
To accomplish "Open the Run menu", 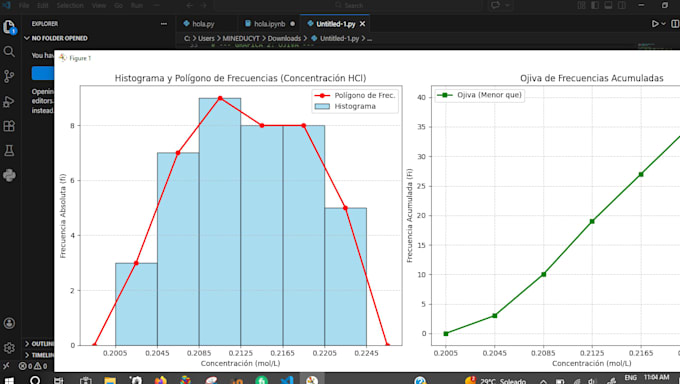I will click(x=137, y=5).
